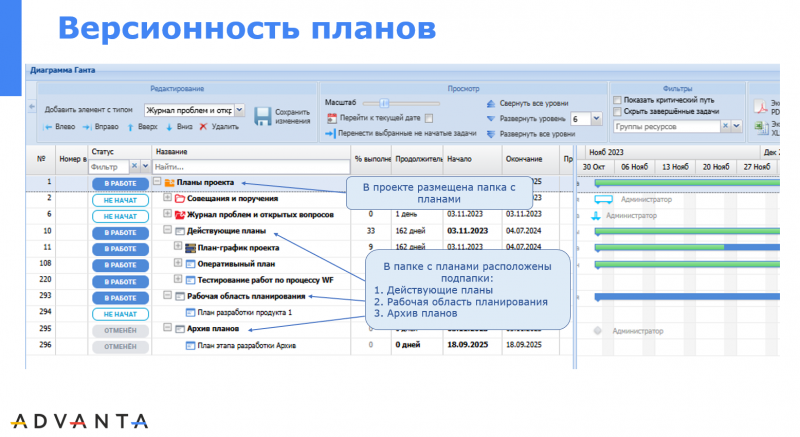Screen dimensions: 800x437
Task: Toggle the Hide completed tasks checkbox
Action: [616, 112]
